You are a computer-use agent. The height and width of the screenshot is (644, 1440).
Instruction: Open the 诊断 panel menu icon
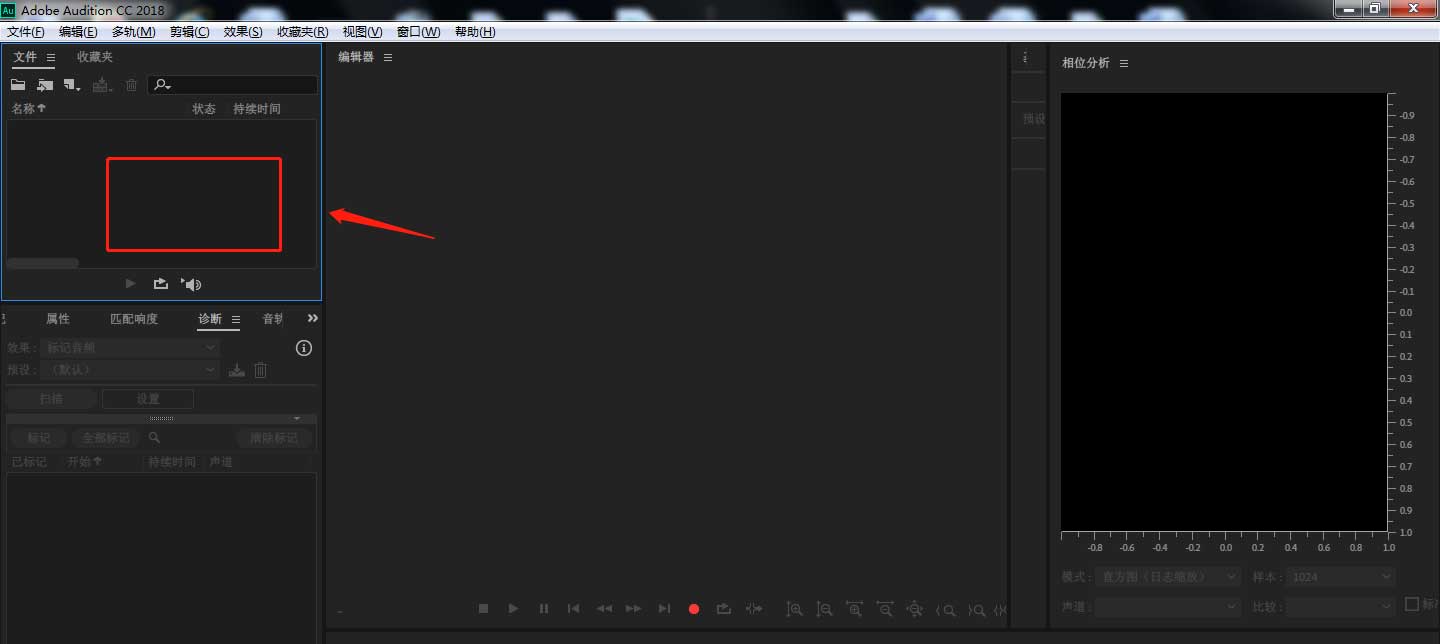pos(236,319)
